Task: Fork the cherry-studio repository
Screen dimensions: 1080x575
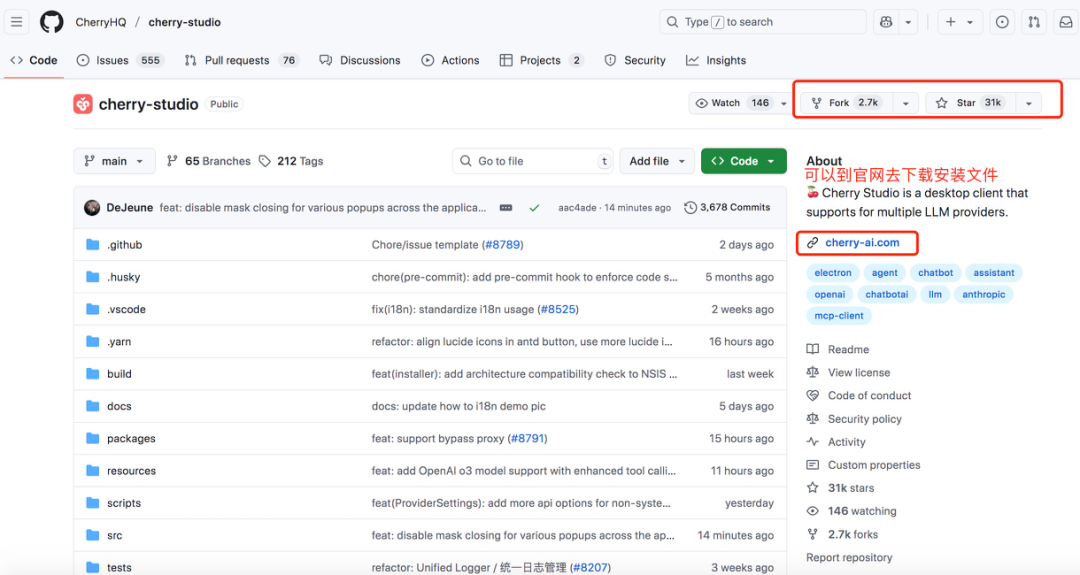Action: click(846, 103)
